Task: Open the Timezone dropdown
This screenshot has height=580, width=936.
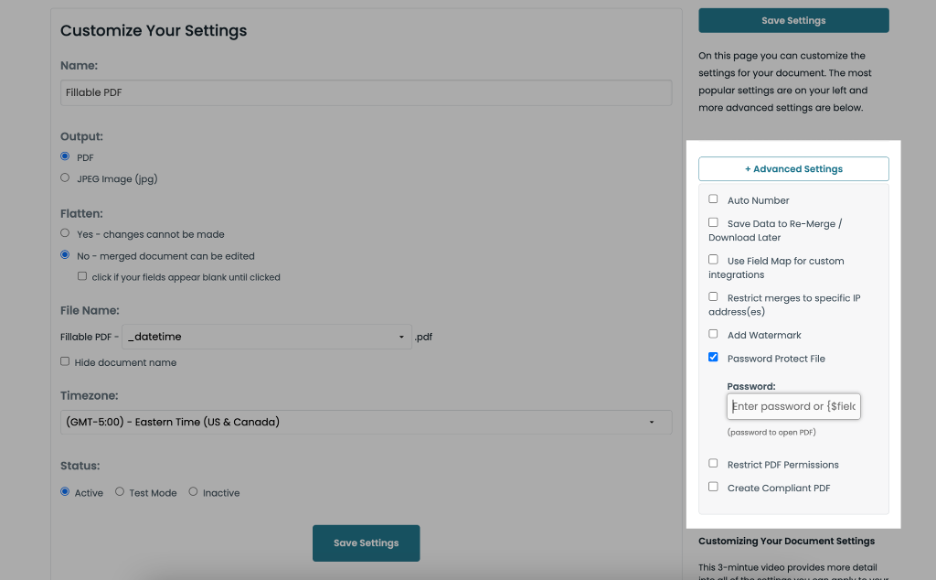Action: [x=366, y=421]
